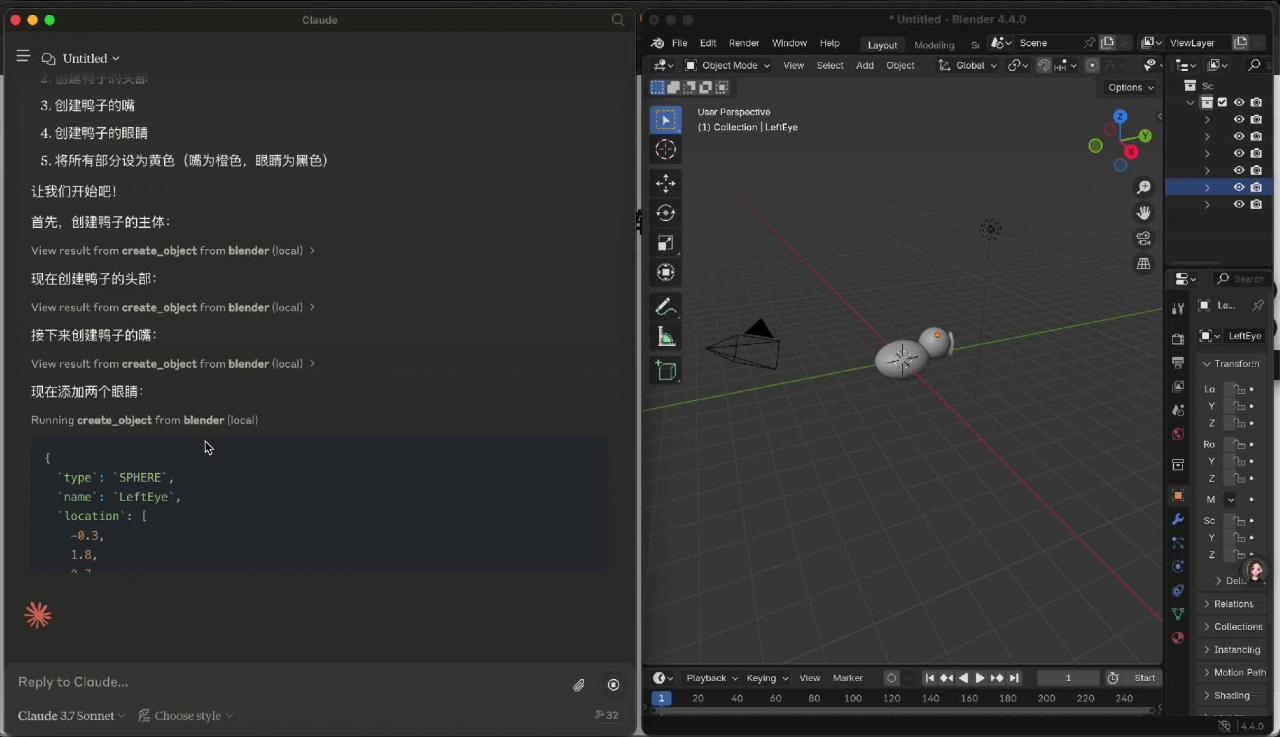1280x737 pixels.
Task: Click the red X axis on navigation gizmo
Action: pos(1131,152)
